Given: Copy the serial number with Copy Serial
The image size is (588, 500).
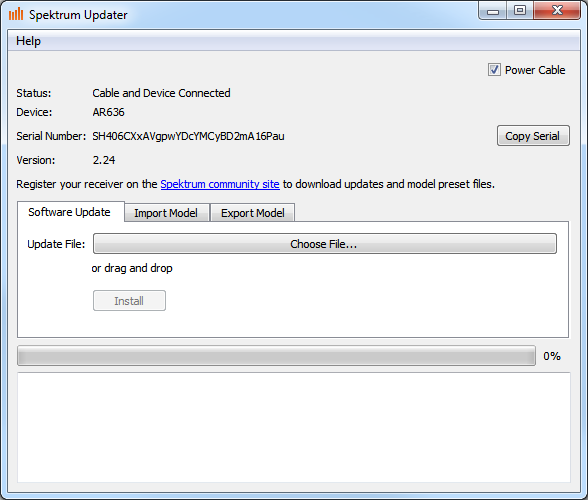Looking at the screenshot, I should click(533, 136).
